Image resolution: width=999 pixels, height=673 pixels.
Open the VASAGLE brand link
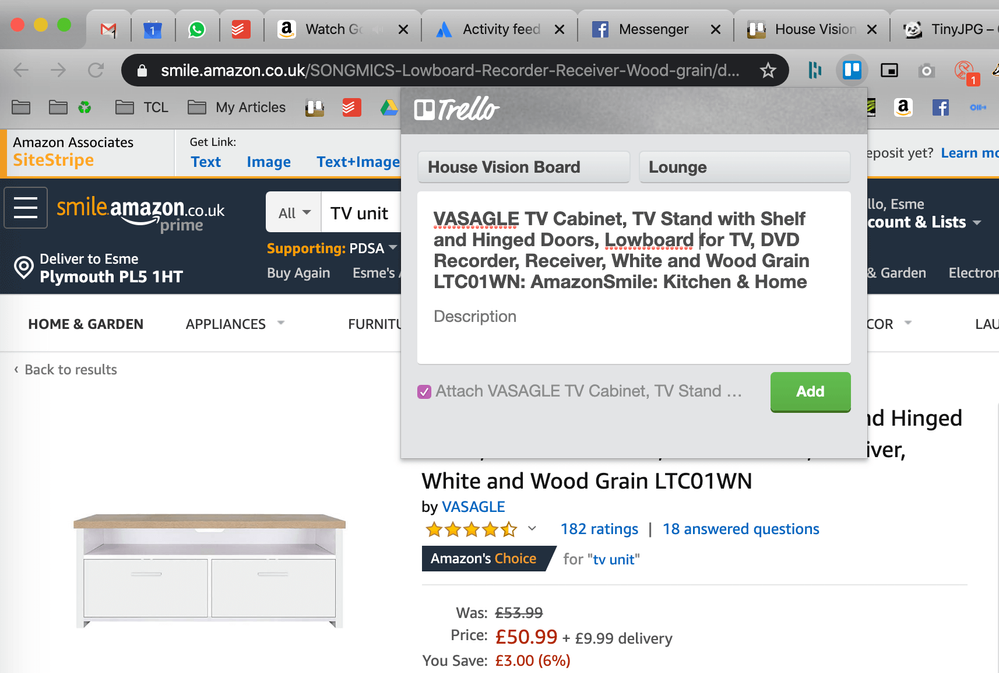click(x=473, y=507)
